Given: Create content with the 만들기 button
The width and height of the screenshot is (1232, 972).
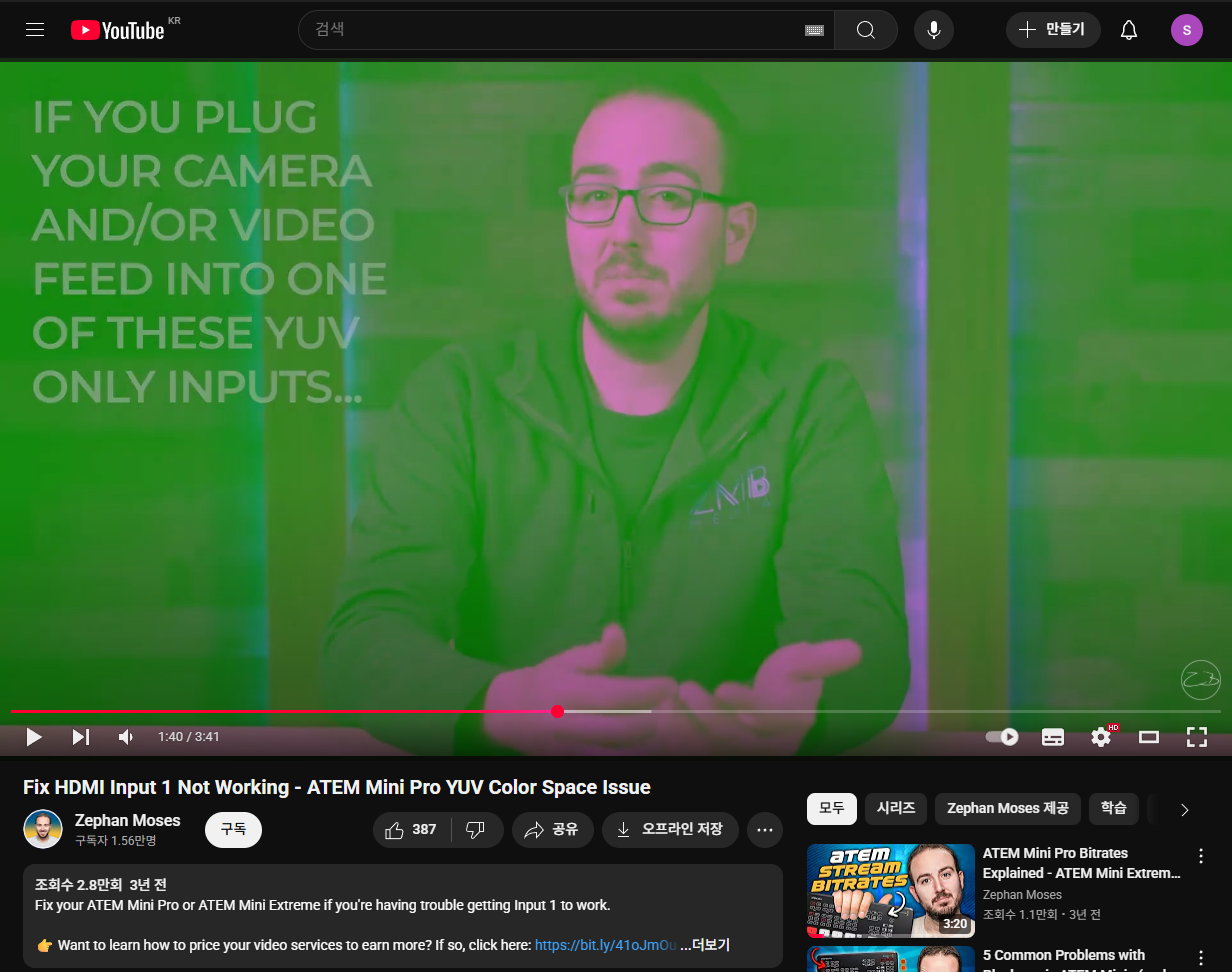Looking at the screenshot, I should tap(1053, 30).
